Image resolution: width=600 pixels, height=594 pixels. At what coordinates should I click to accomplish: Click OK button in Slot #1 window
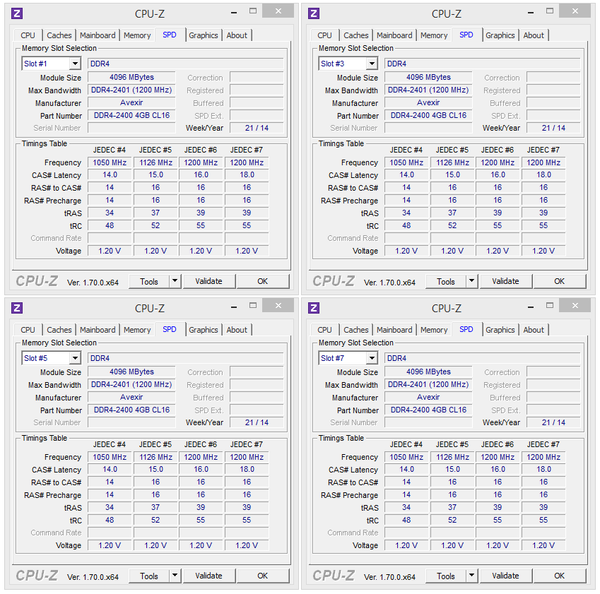coord(262,281)
